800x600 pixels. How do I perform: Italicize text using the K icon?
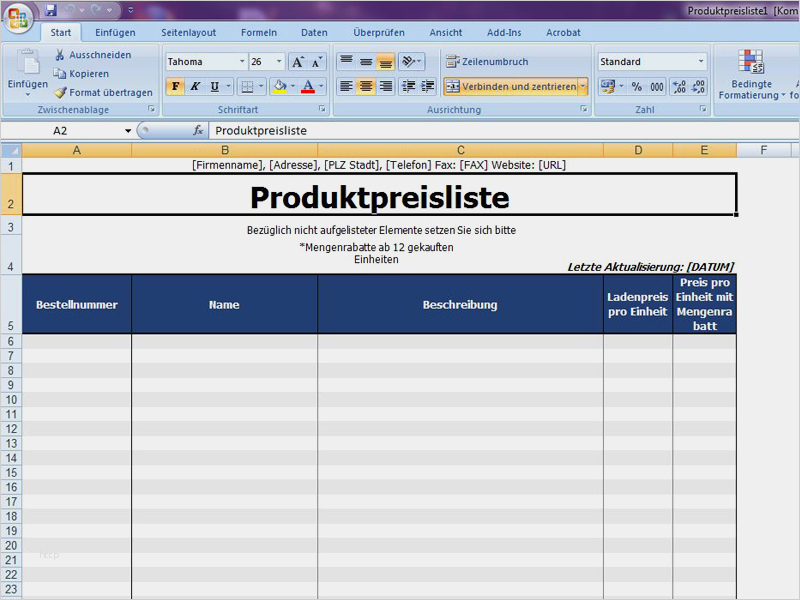pyautogui.click(x=194, y=86)
